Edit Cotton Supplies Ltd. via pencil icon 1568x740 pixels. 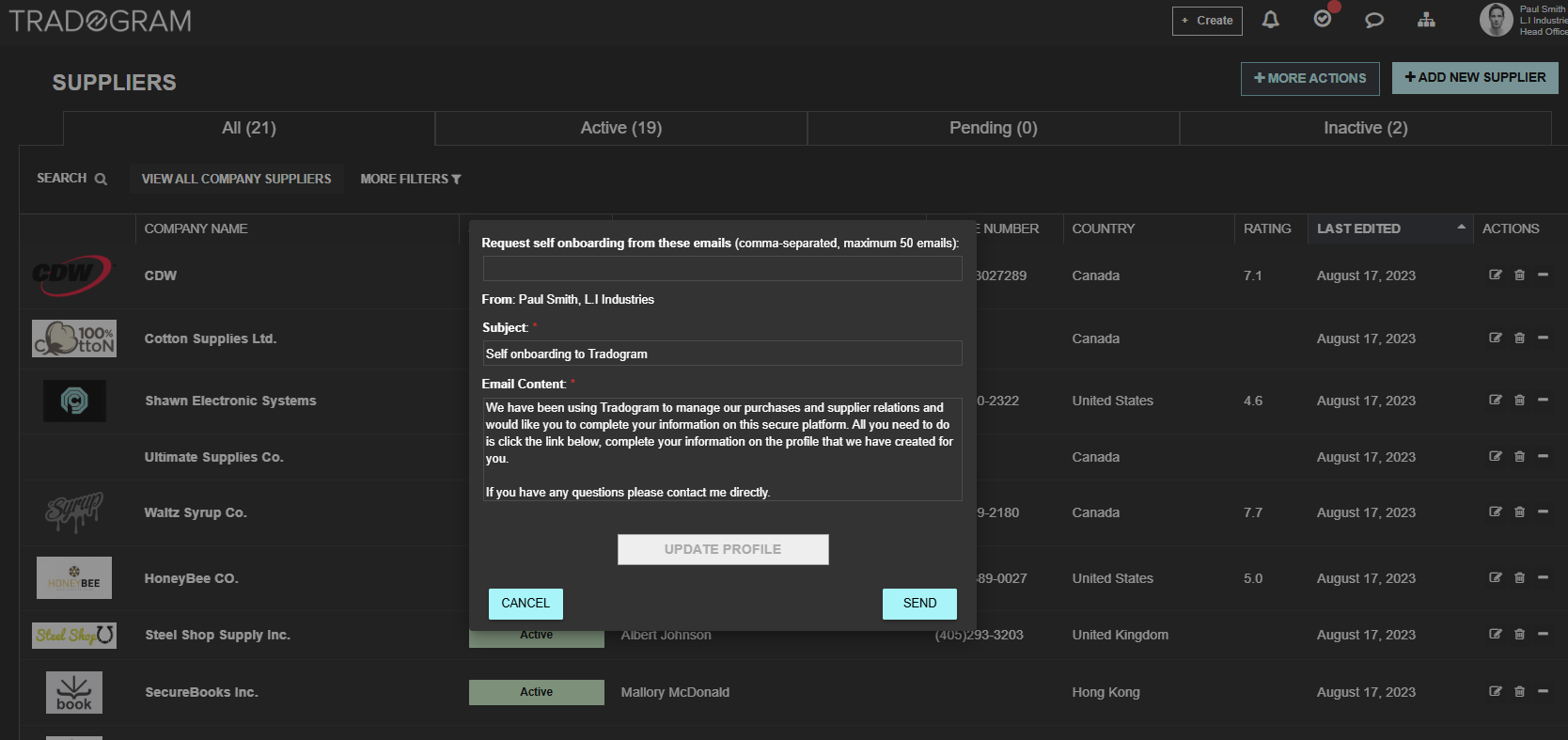coord(1496,338)
